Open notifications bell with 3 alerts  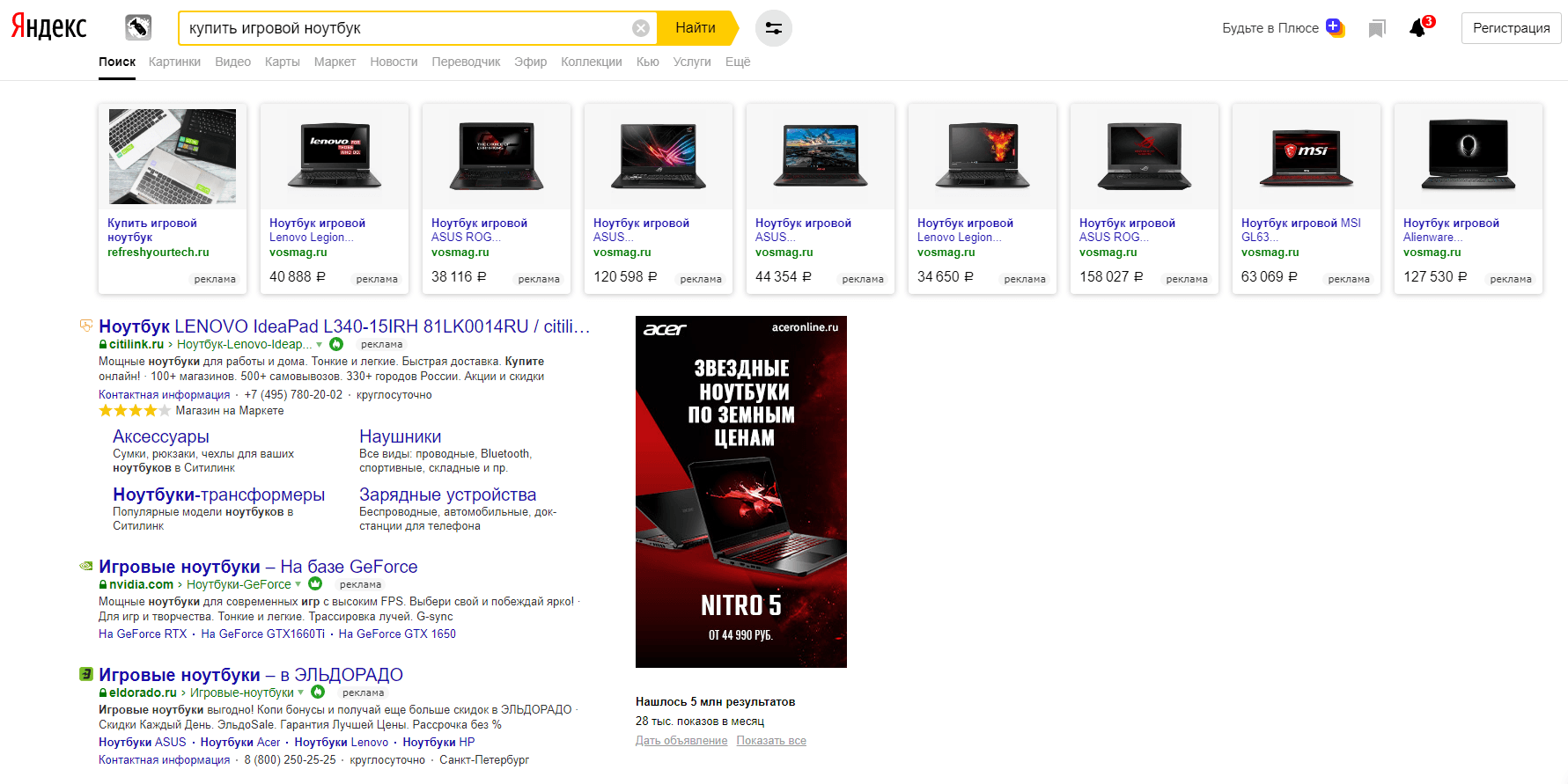click(x=1417, y=28)
